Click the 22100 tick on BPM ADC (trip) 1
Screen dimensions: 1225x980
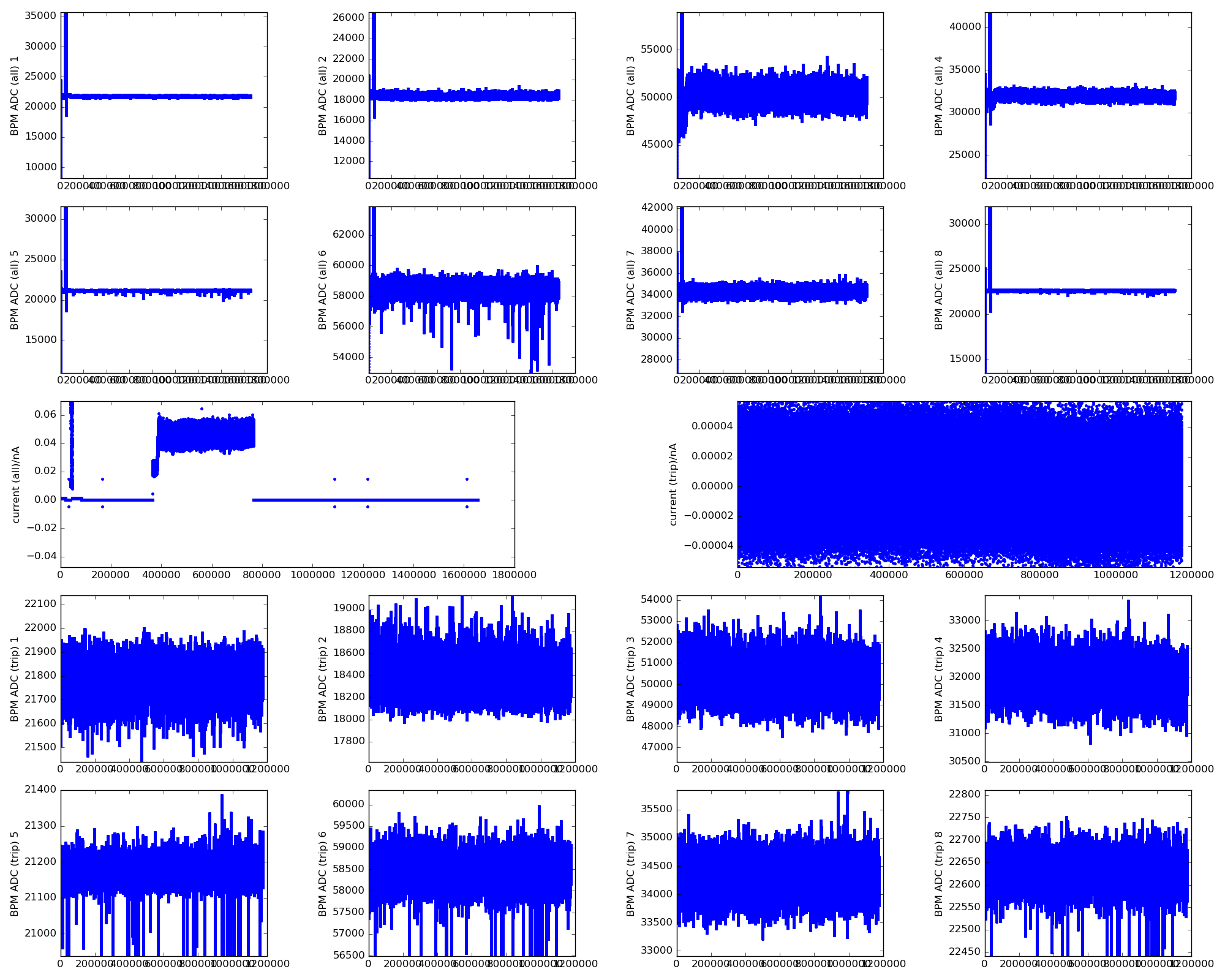[40, 605]
